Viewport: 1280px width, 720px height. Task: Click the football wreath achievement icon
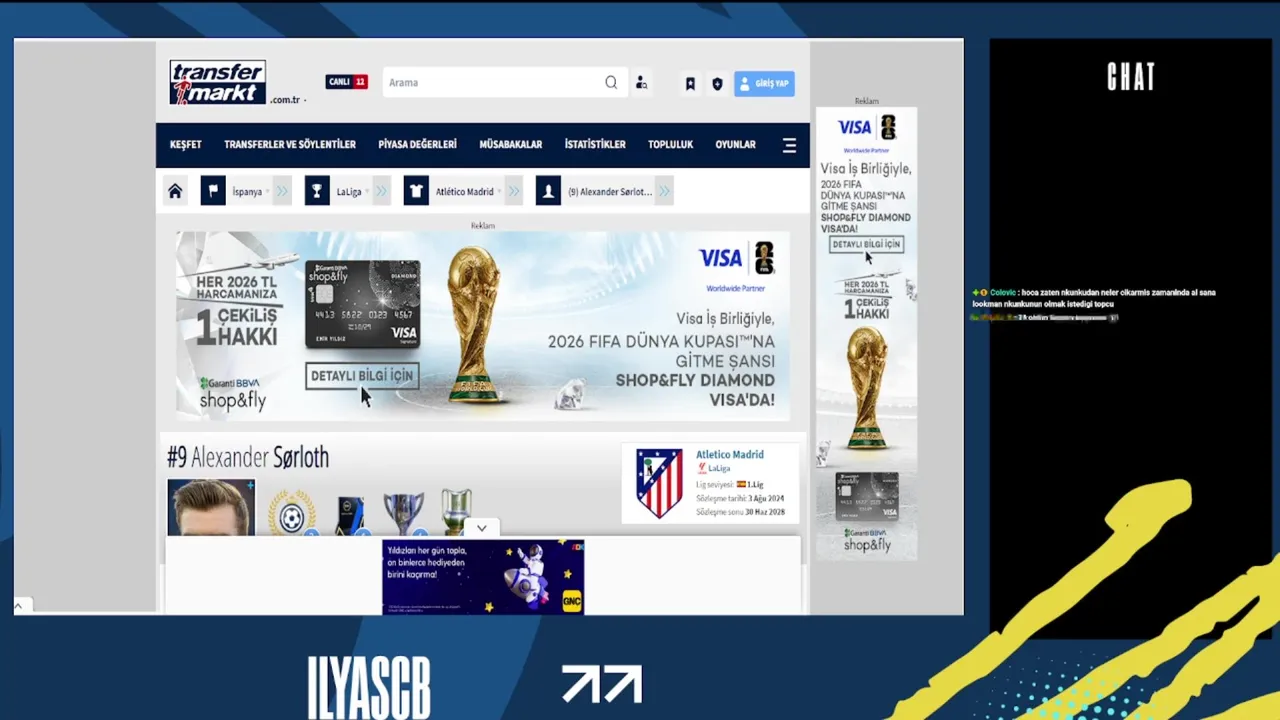pos(291,513)
